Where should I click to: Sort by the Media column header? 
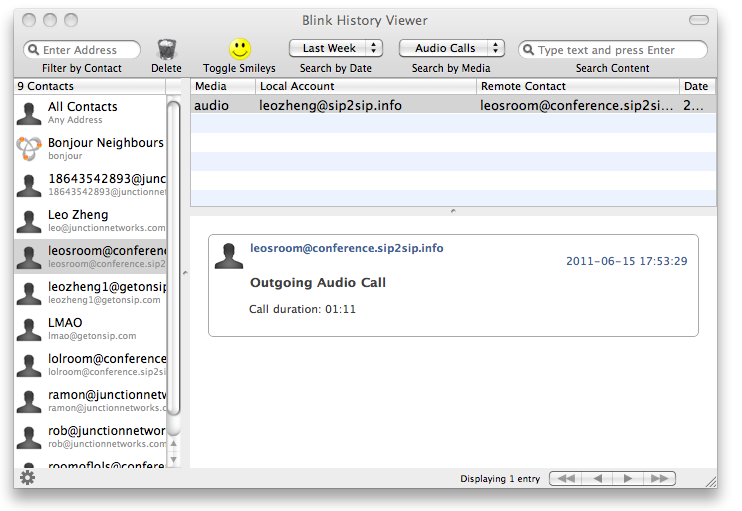(222, 87)
